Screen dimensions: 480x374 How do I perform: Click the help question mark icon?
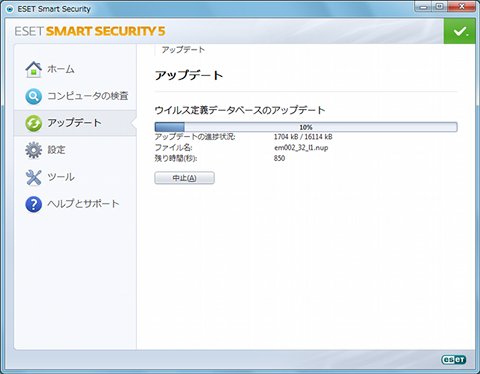[33, 204]
